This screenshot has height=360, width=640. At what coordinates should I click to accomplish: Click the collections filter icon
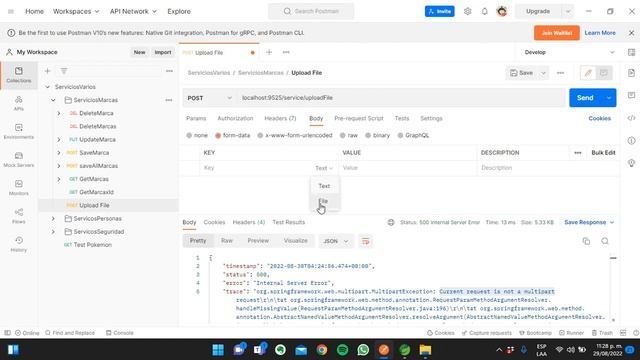pos(64,71)
